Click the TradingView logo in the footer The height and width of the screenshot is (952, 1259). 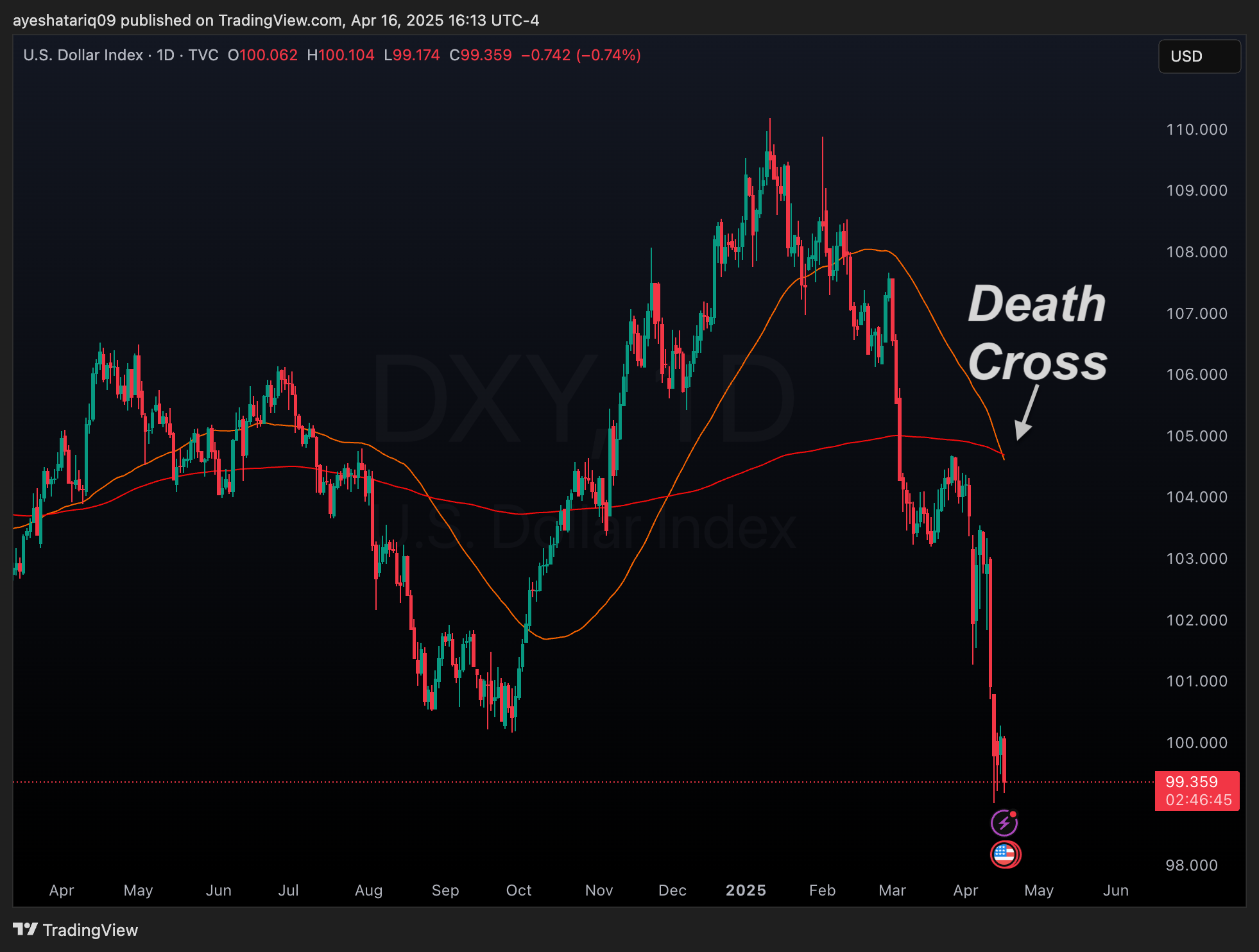(76, 930)
